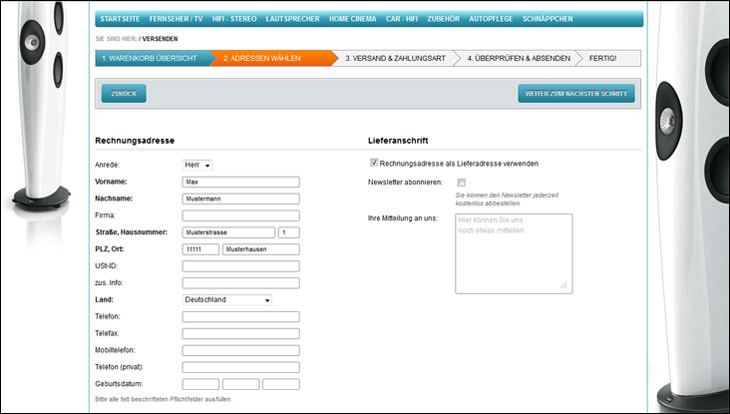The width and height of the screenshot is (730, 414).
Task: Click the Telefon input field
Action: [x=240, y=316]
